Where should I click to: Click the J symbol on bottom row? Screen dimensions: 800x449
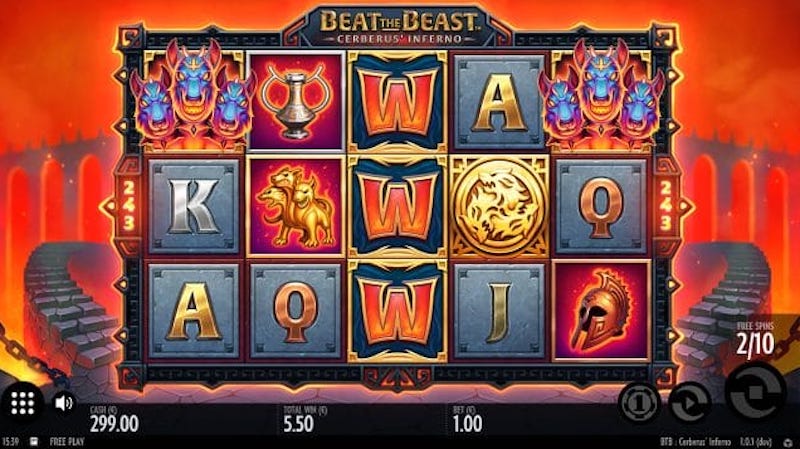pyautogui.click(x=499, y=311)
